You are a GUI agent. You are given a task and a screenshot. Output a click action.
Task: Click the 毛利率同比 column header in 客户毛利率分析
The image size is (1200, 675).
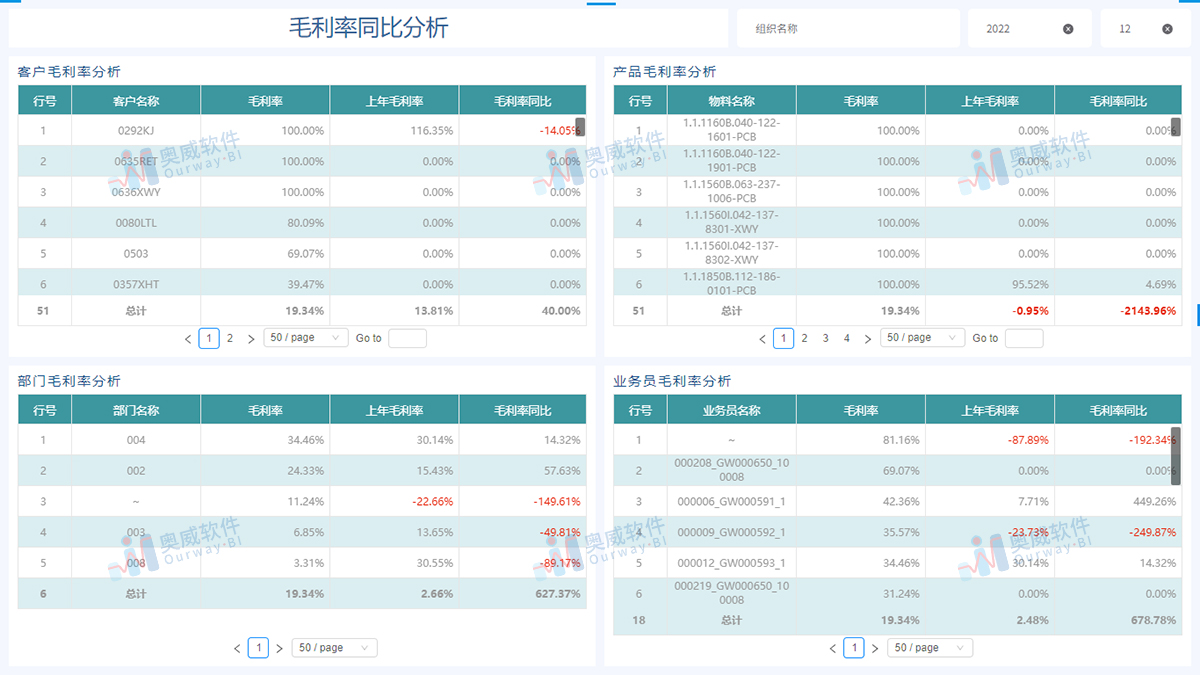pyautogui.click(x=521, y=100)
